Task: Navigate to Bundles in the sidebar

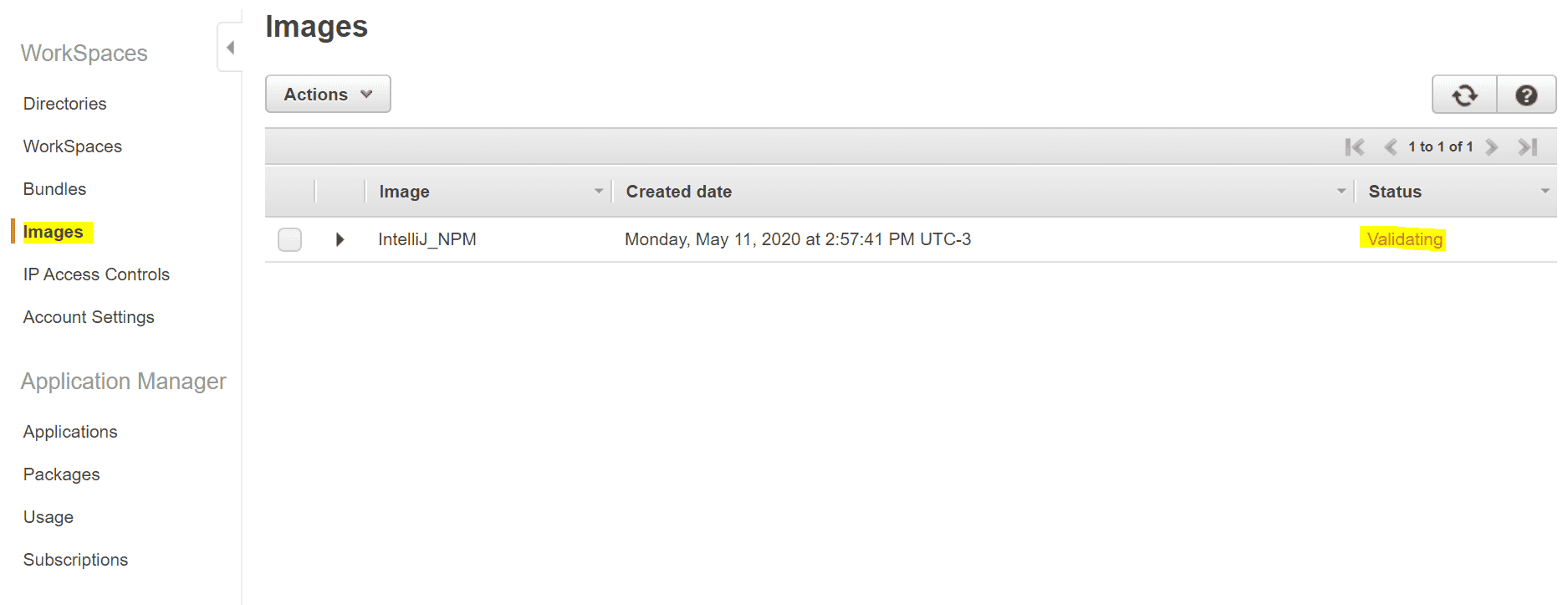Action: (x=55, y=189)
